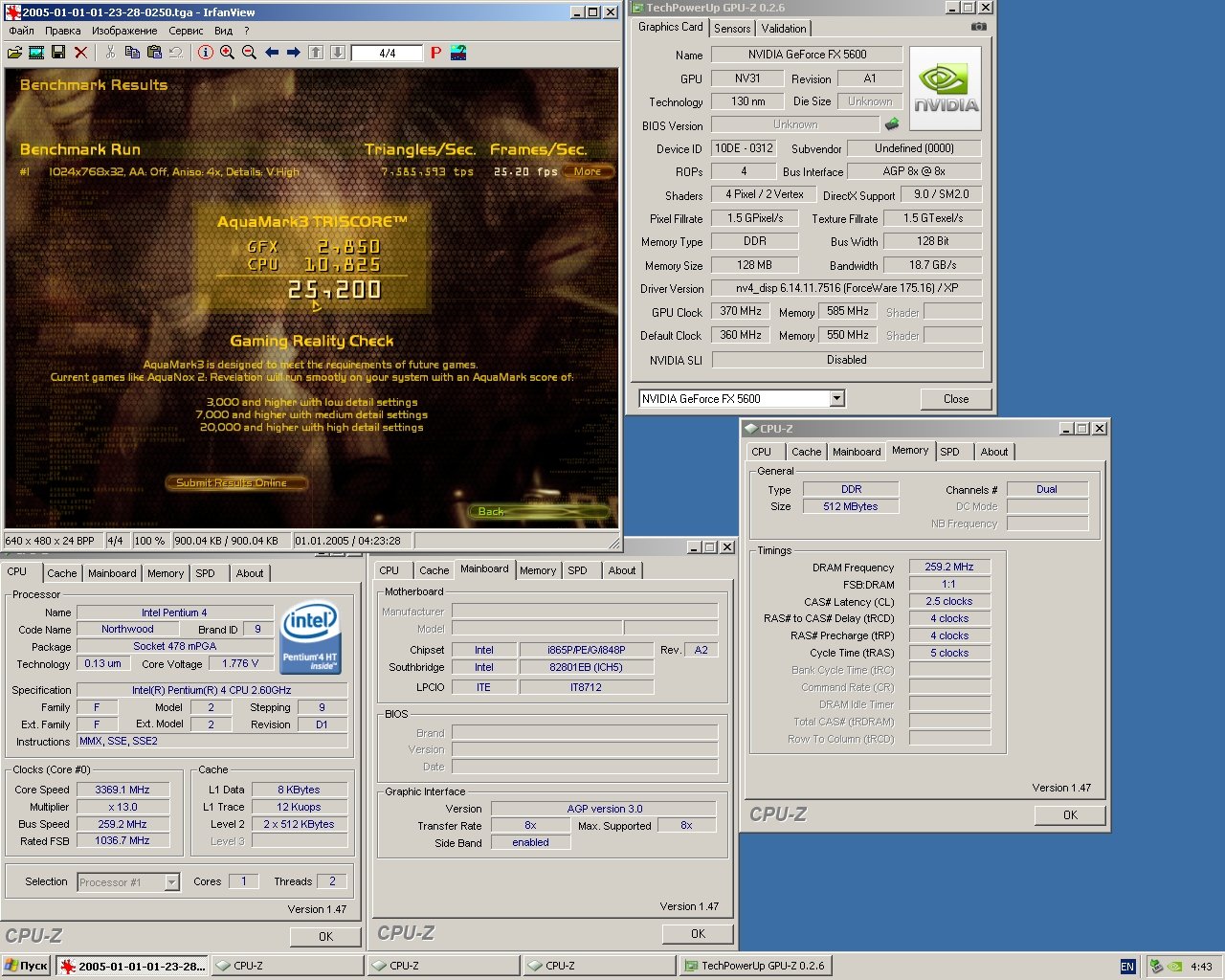
Task: Click OK in the CPU-Z Memory window
Action: (x=1070, y=815)
